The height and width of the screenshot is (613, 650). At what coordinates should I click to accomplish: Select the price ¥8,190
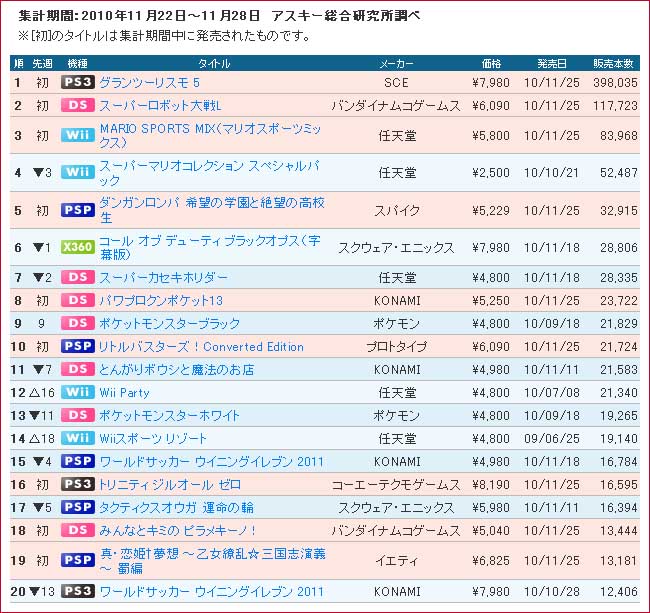tap(491, 485)
